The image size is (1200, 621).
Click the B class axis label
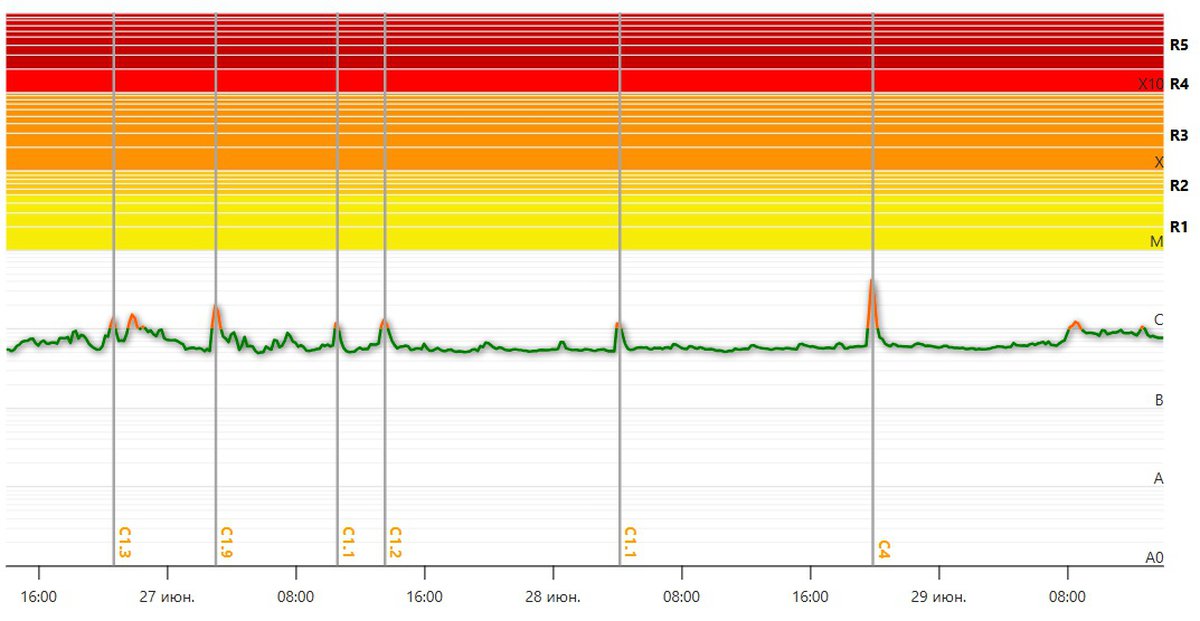click(x=1159, y=400)
